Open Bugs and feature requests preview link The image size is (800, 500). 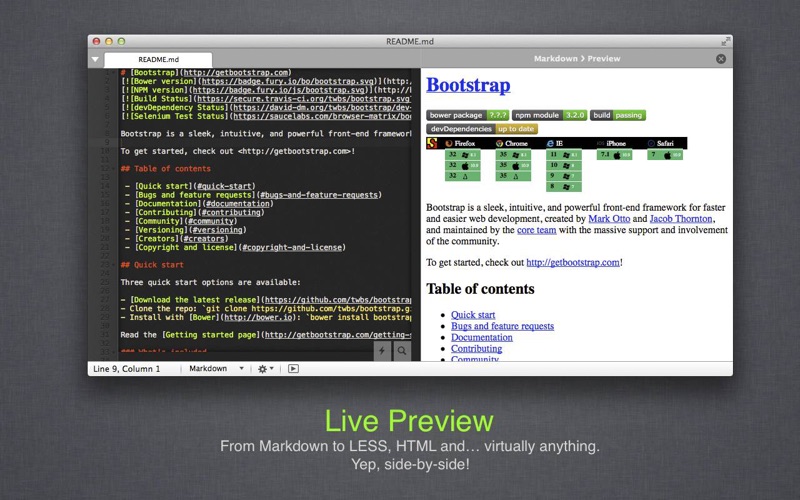point(503,326)
